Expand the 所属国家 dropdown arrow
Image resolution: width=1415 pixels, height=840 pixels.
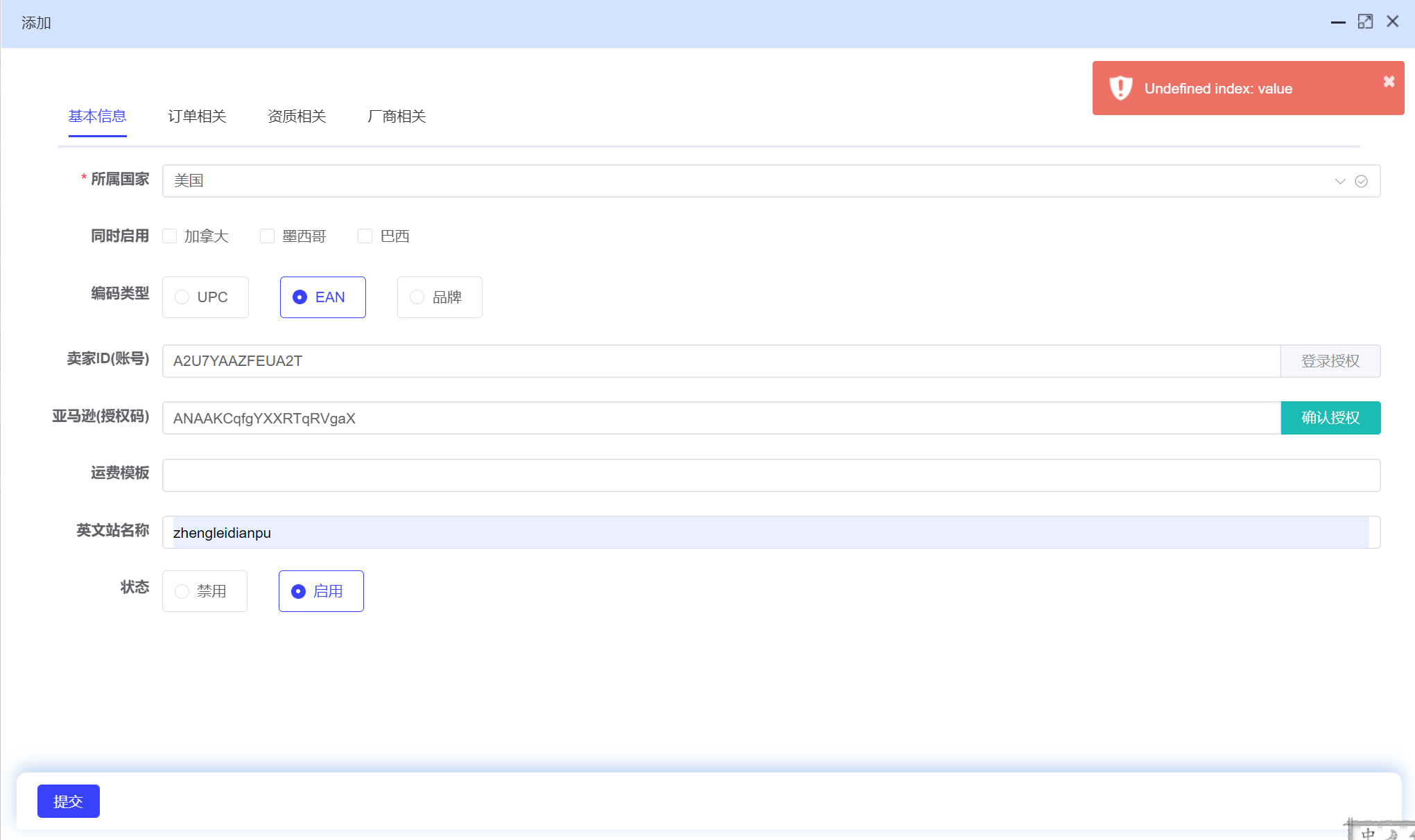pos(1339,181)
